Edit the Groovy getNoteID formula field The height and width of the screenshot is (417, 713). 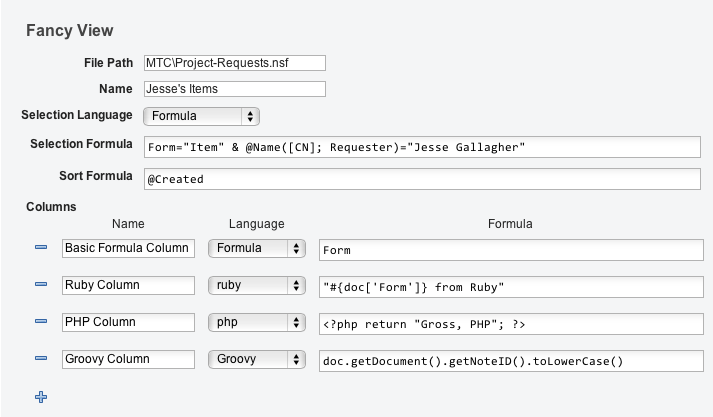[510, 360]
